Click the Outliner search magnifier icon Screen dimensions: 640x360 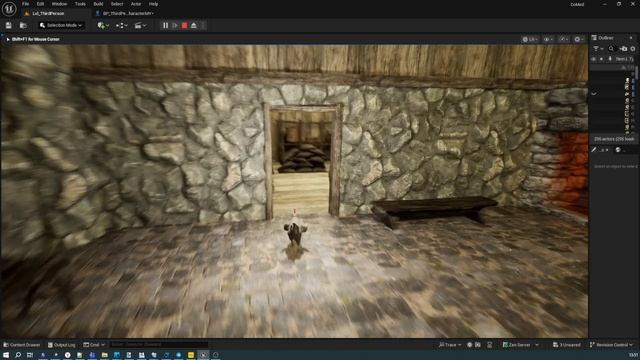[611, 49]
